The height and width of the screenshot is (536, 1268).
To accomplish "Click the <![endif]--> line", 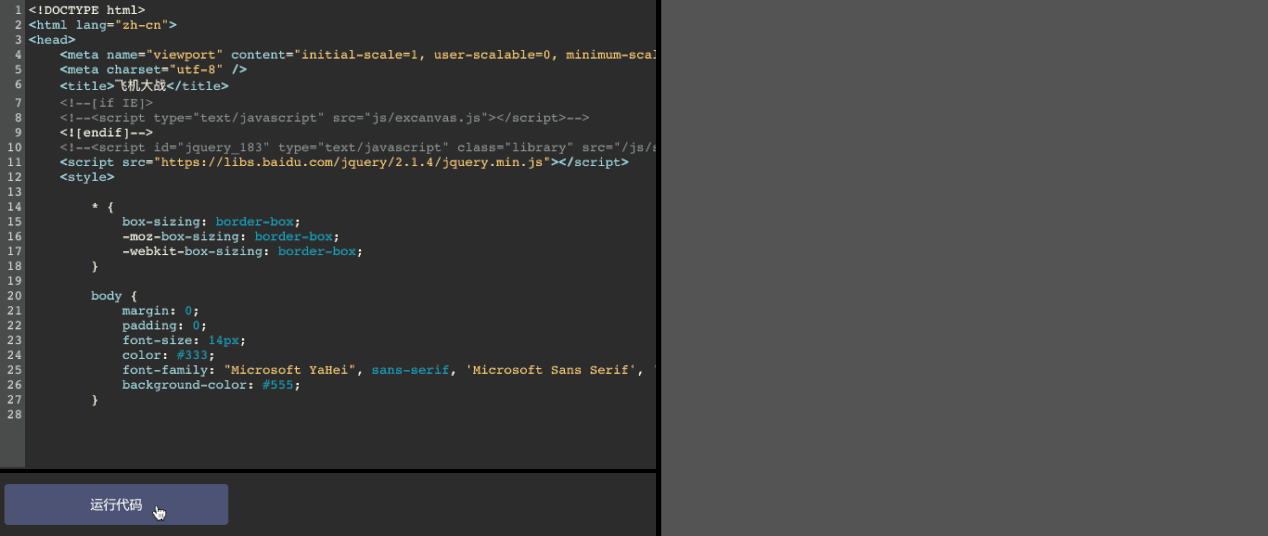I will pos(106,132).
